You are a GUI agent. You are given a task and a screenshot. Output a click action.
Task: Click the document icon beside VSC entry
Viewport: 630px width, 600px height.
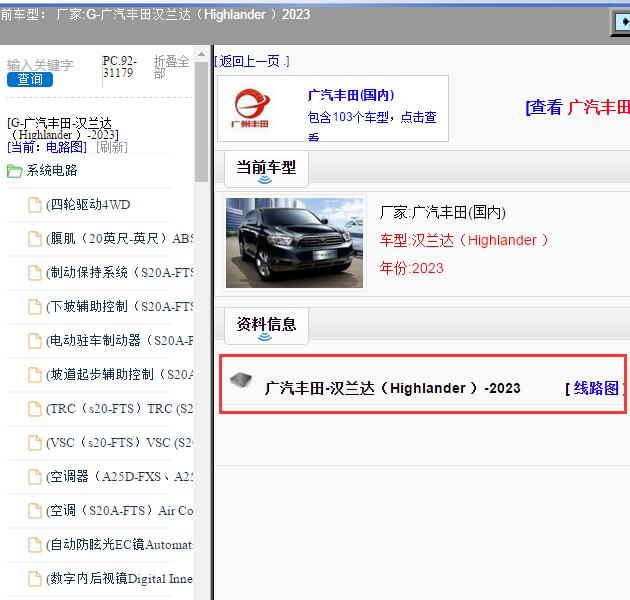pos(35,443)
